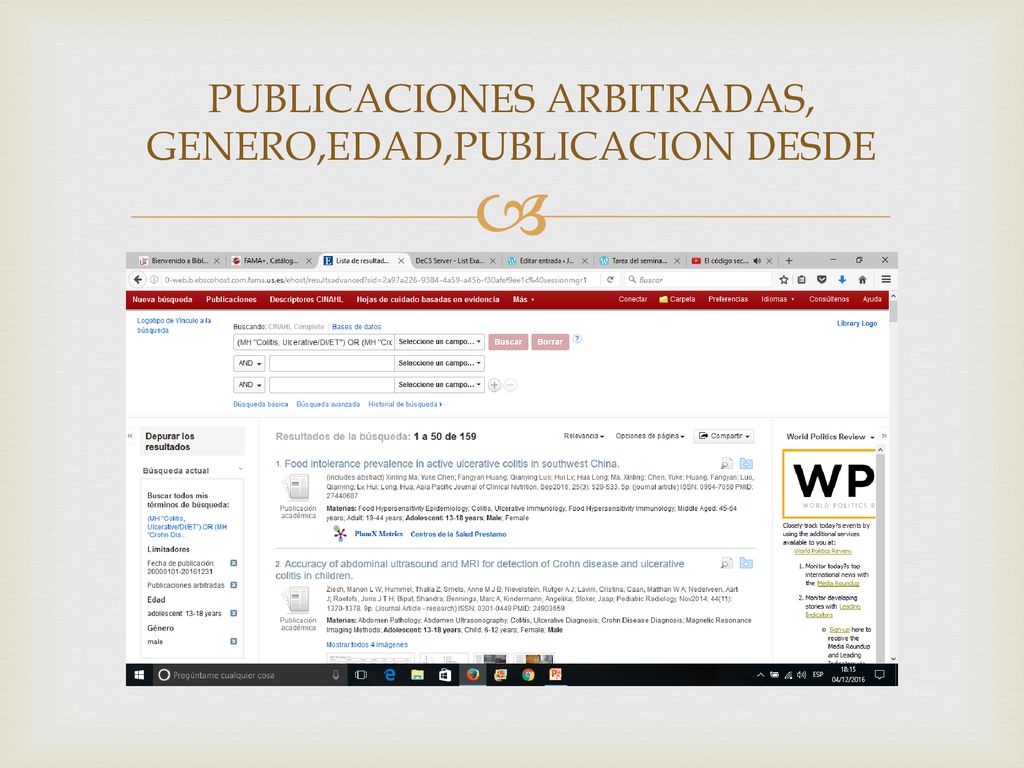Open the Idiomas language dropdown
The height and width of the screenshot is (768, 1024).
click(x=778, y=299)
